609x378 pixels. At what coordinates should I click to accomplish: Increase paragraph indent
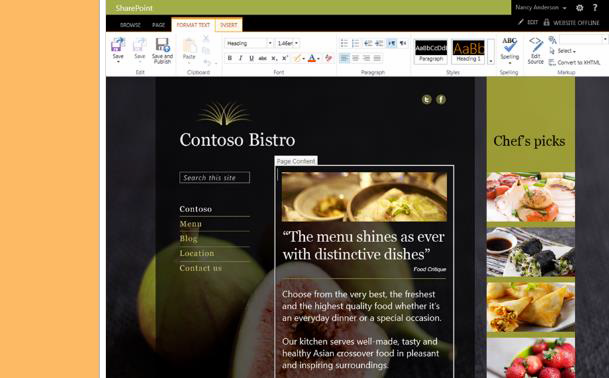pos(379,43)
